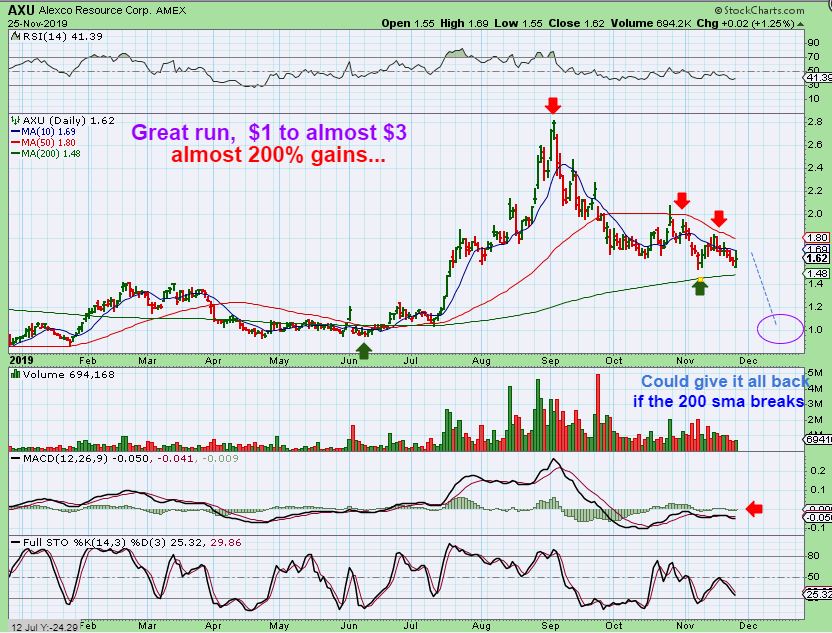Viewport: 832px width, 633px height.
Task: Click the '25.32' stochastic axis tag
Action: pyautogui.click(x=818, y=594)
